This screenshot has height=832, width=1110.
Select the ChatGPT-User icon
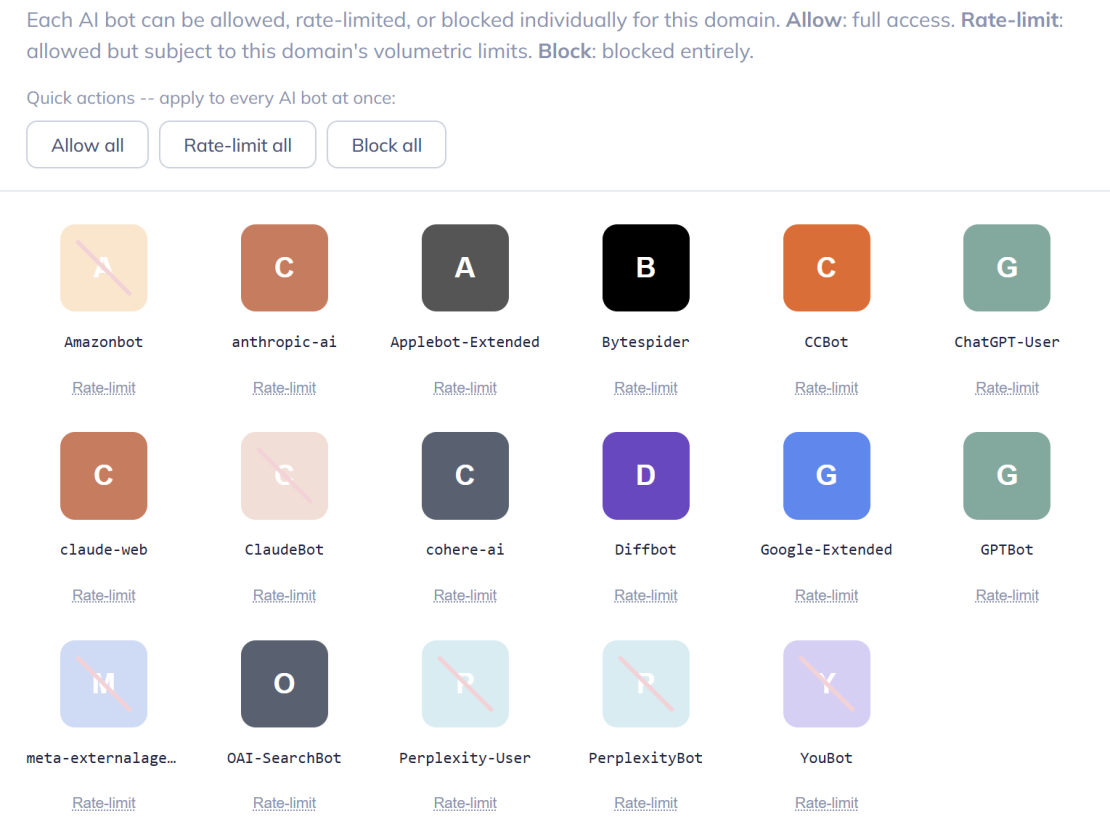pos(1007,268)
